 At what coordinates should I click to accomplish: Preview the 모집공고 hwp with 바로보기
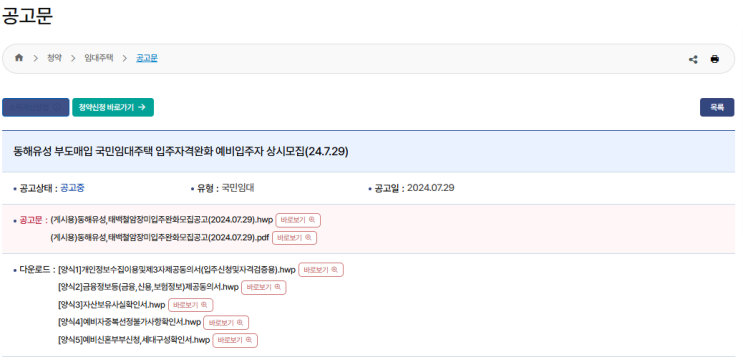point(298,220)
